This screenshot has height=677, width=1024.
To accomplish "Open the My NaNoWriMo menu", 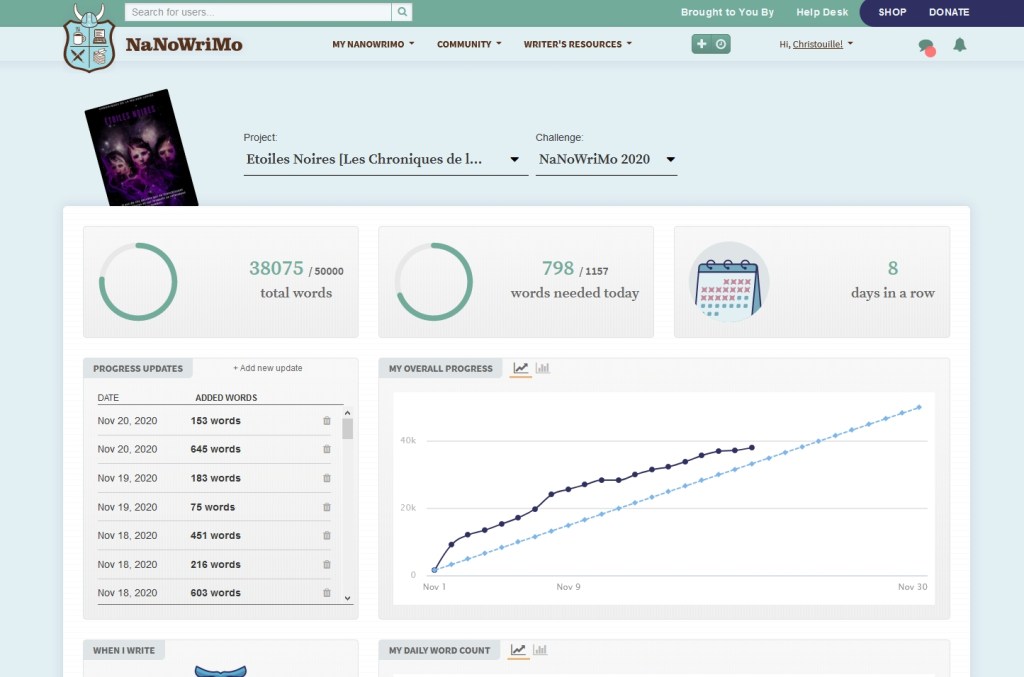I will click(x=373, y=44).
